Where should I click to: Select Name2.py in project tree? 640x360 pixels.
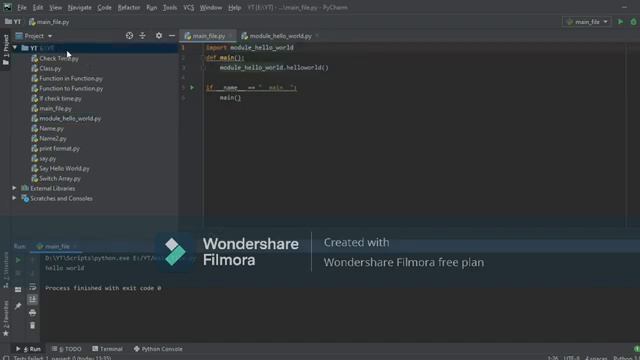pos(49,138)
